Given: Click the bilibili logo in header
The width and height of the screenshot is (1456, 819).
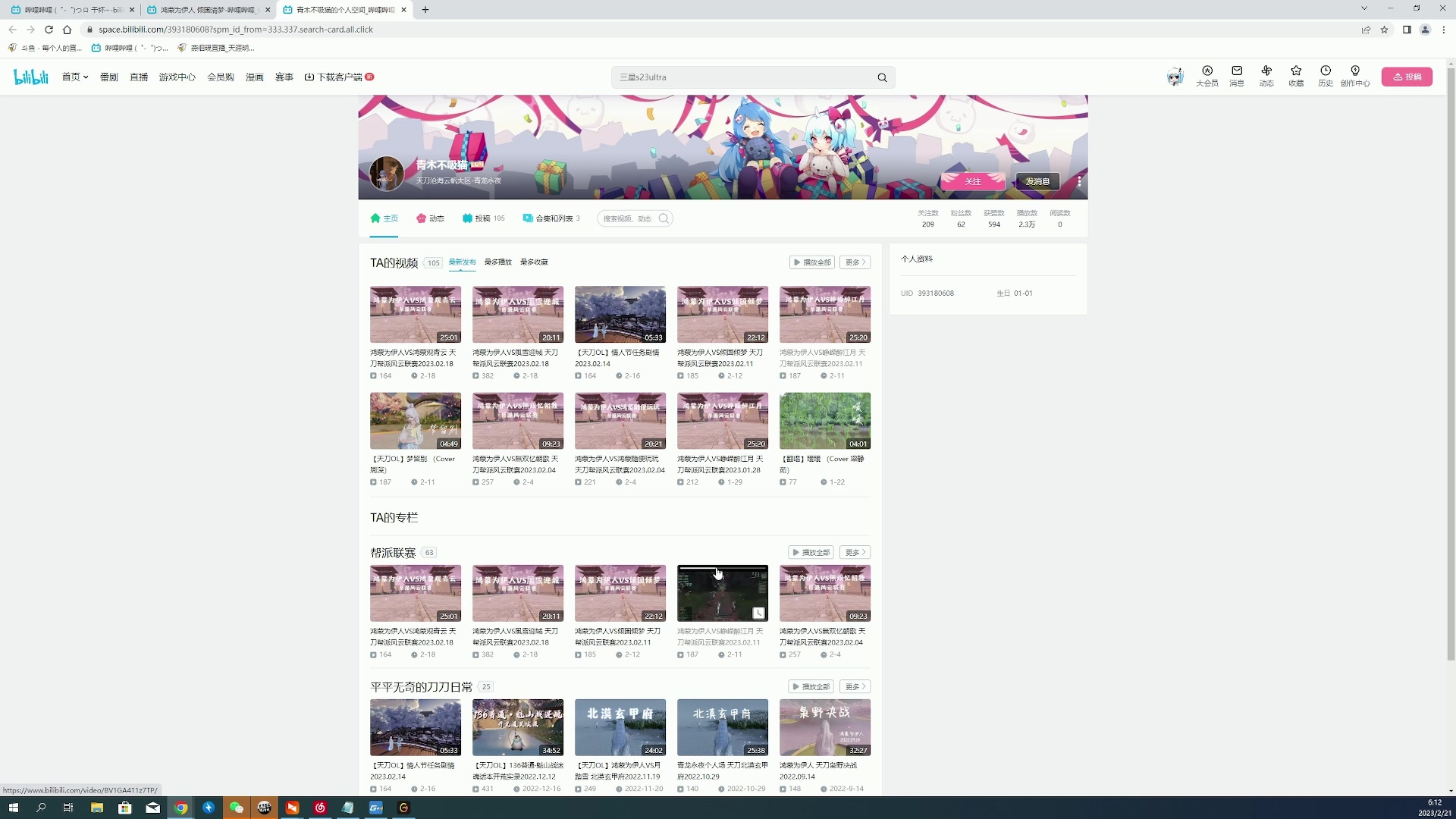Looking at the screenshot, I should [31, 77].
